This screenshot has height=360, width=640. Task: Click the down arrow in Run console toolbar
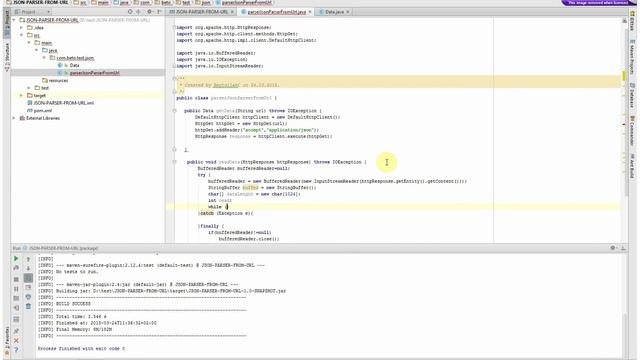(x=28, y=269)
